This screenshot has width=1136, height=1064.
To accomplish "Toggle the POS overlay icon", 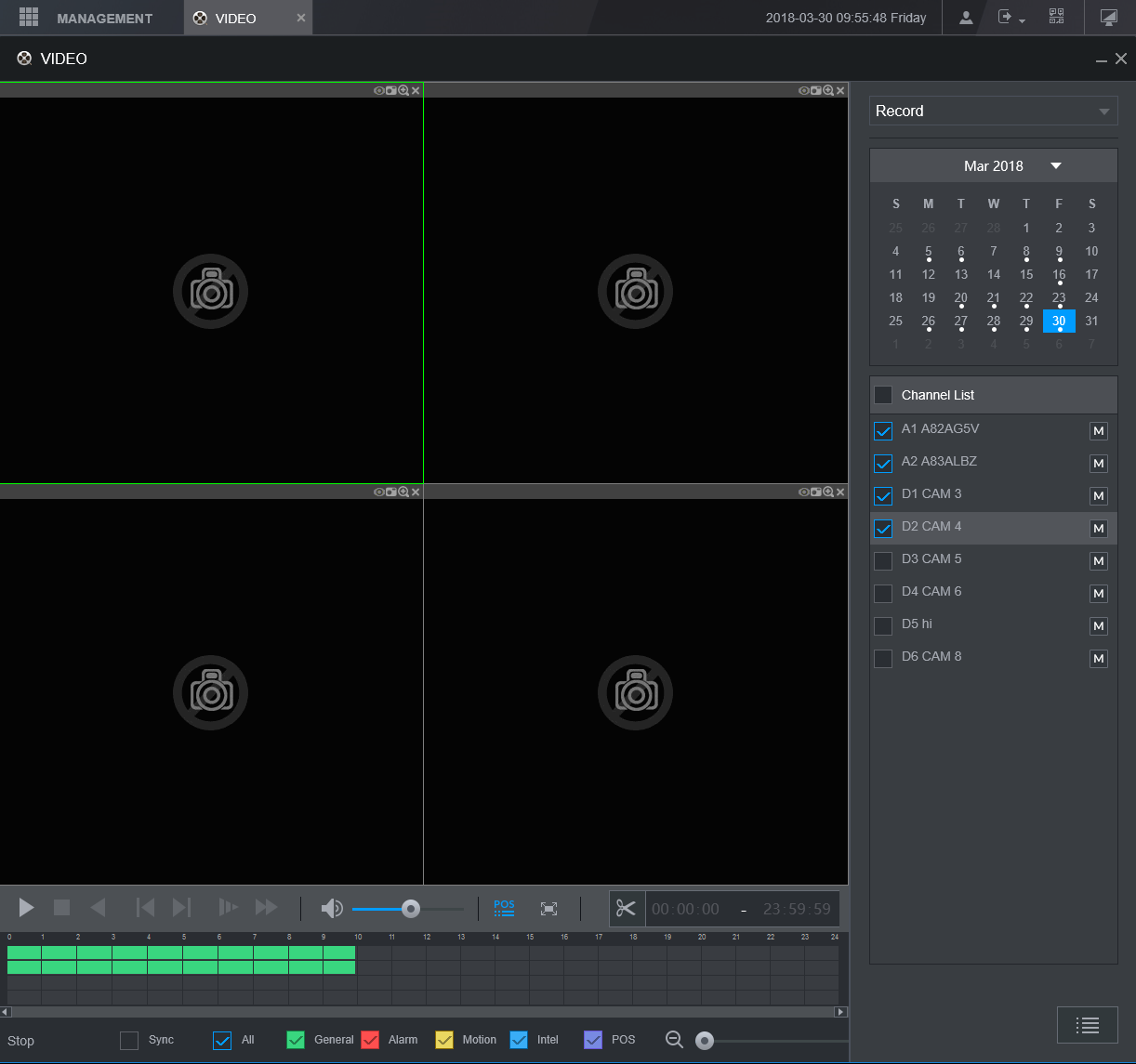I will pyautogui.click(x=504, y=908).
